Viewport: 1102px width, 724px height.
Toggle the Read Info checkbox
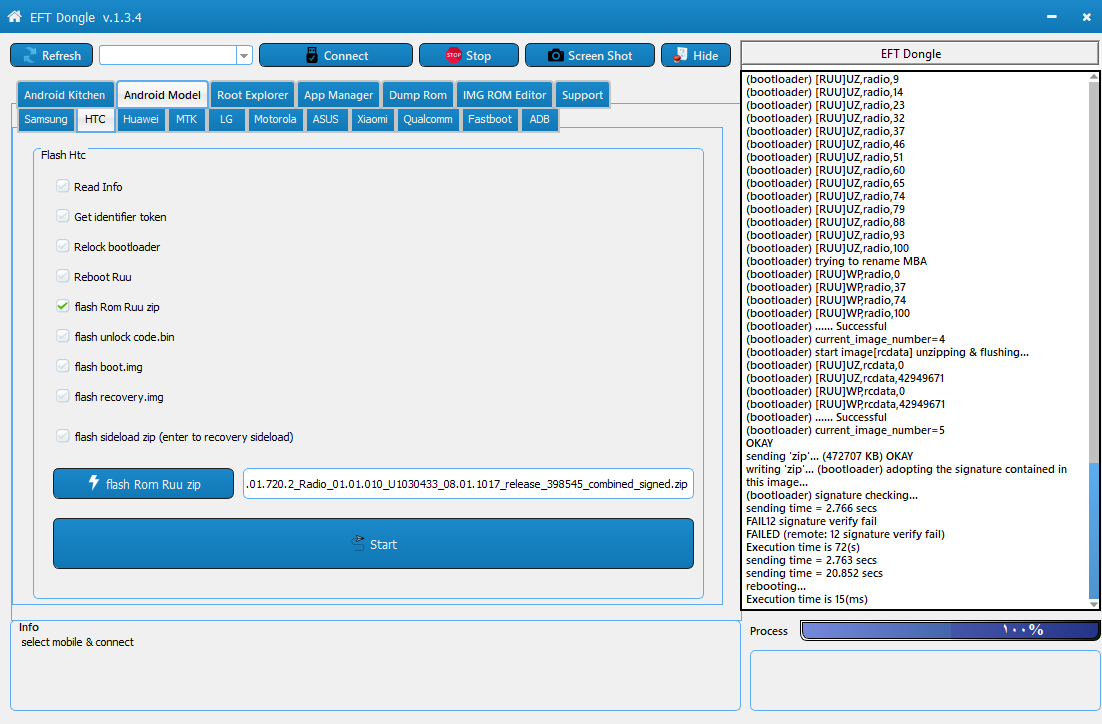click(63, 186)
